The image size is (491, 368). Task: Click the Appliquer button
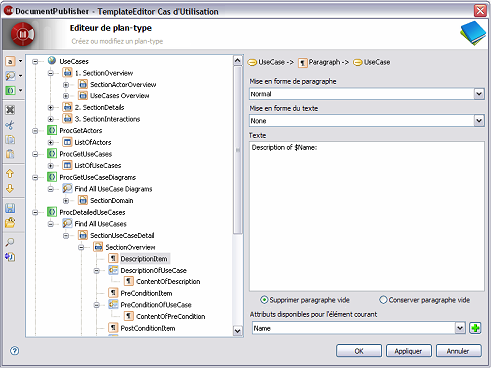click(409, 351)
